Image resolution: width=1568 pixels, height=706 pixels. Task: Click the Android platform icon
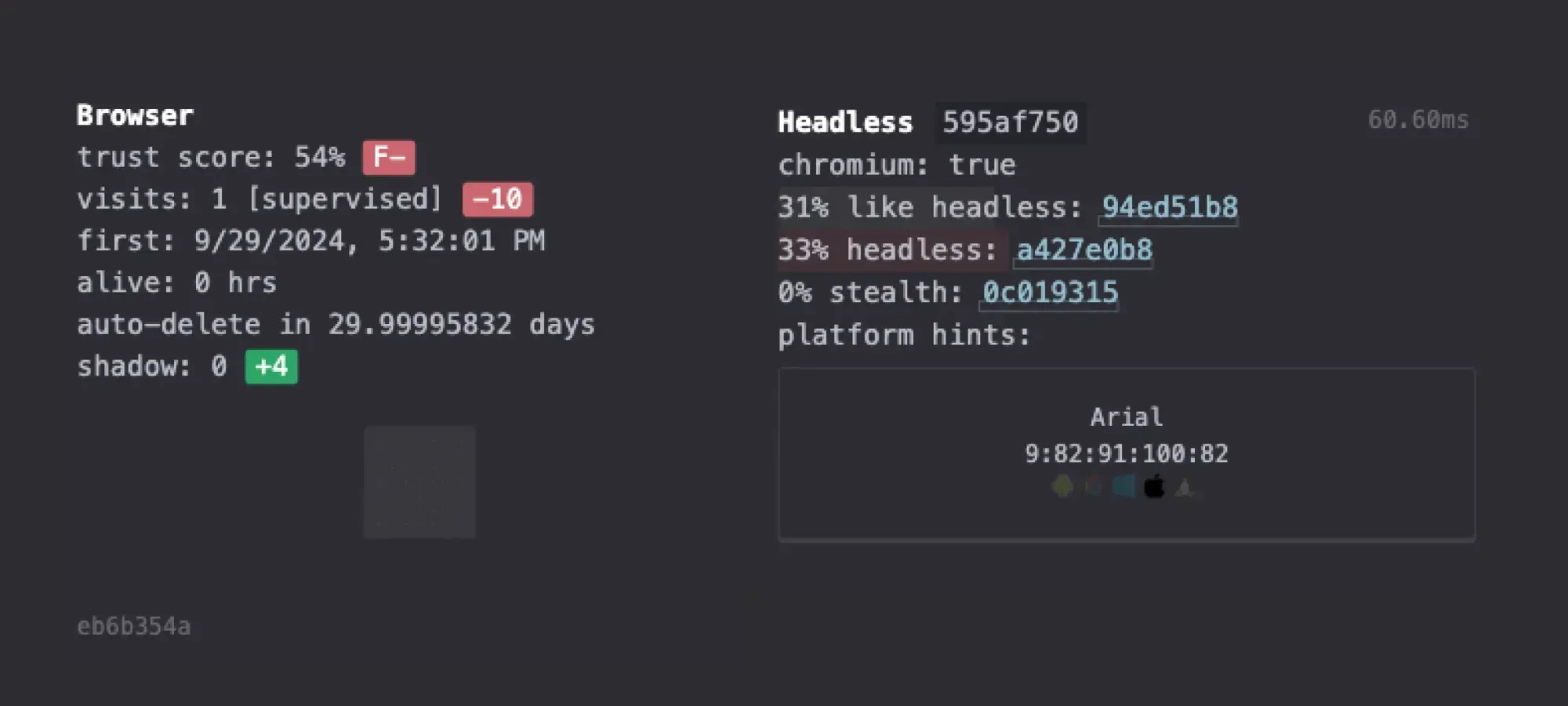pyautogui.click(x=1062, y=486)
